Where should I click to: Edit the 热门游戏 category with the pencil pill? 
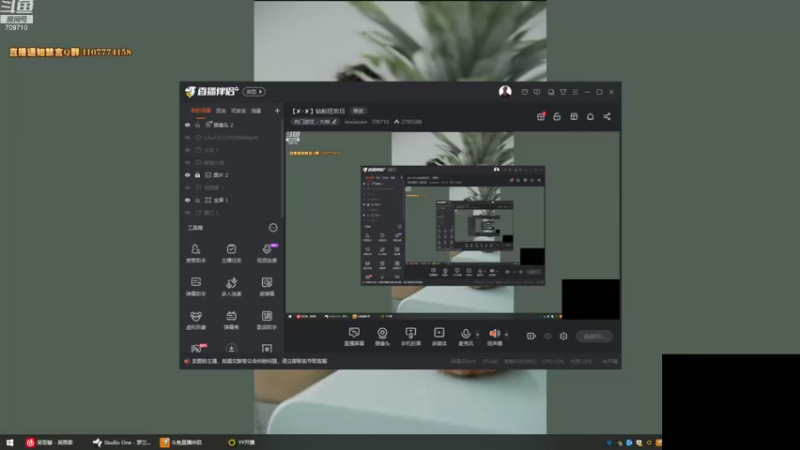click(x=315, y=122)
